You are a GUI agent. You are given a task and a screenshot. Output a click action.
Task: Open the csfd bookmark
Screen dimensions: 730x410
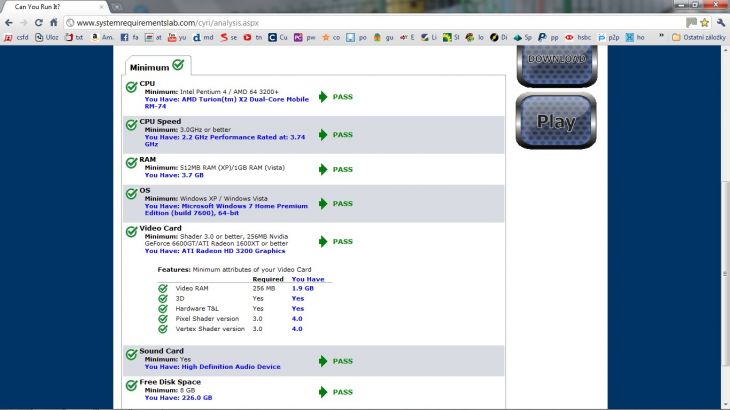coord(17,38)
